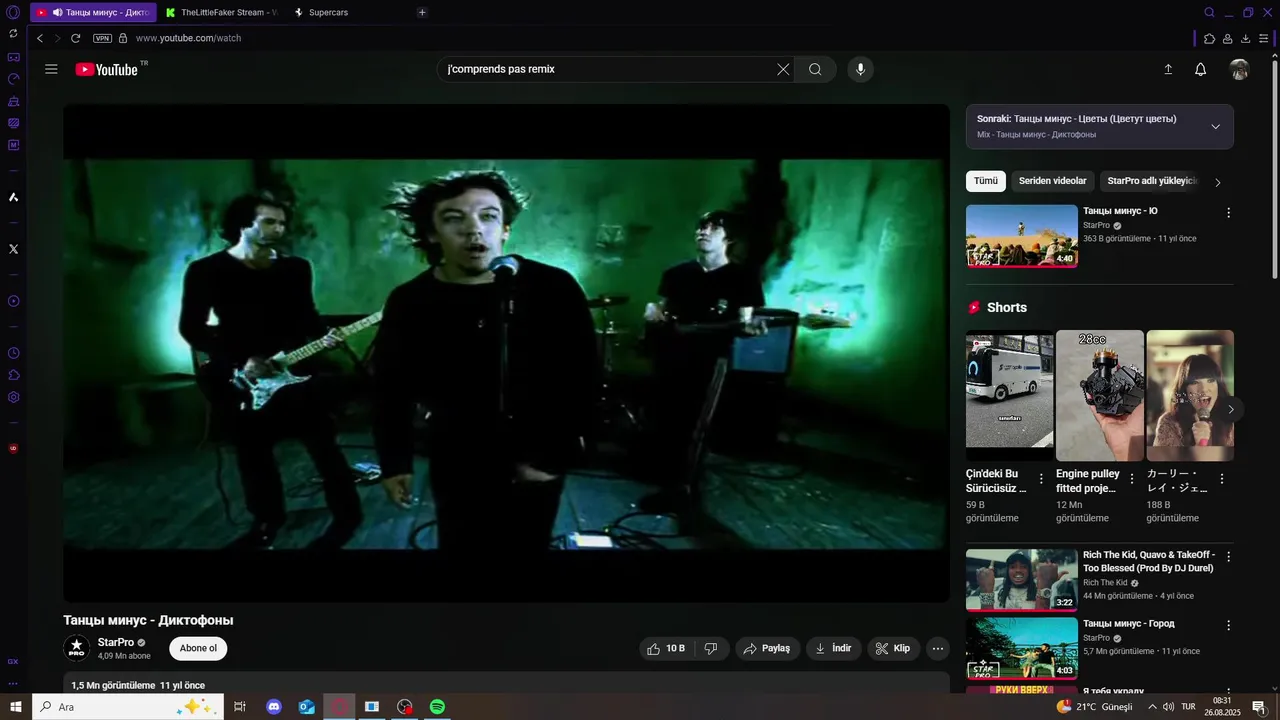Switch to TheLittleFaker Stream tab

pos(222,12)
